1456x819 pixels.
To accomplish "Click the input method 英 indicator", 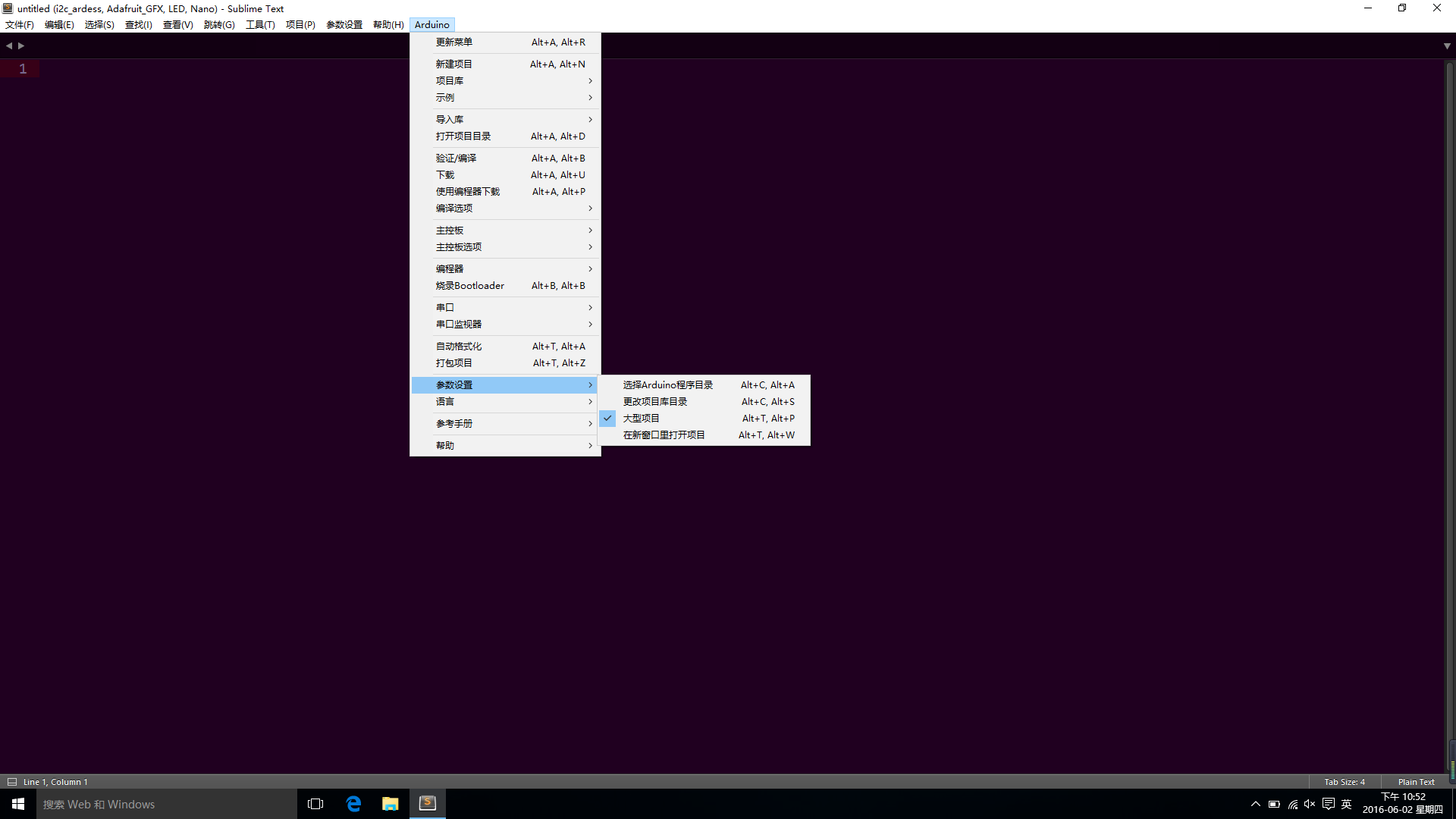I will [x=1347, y=804].
